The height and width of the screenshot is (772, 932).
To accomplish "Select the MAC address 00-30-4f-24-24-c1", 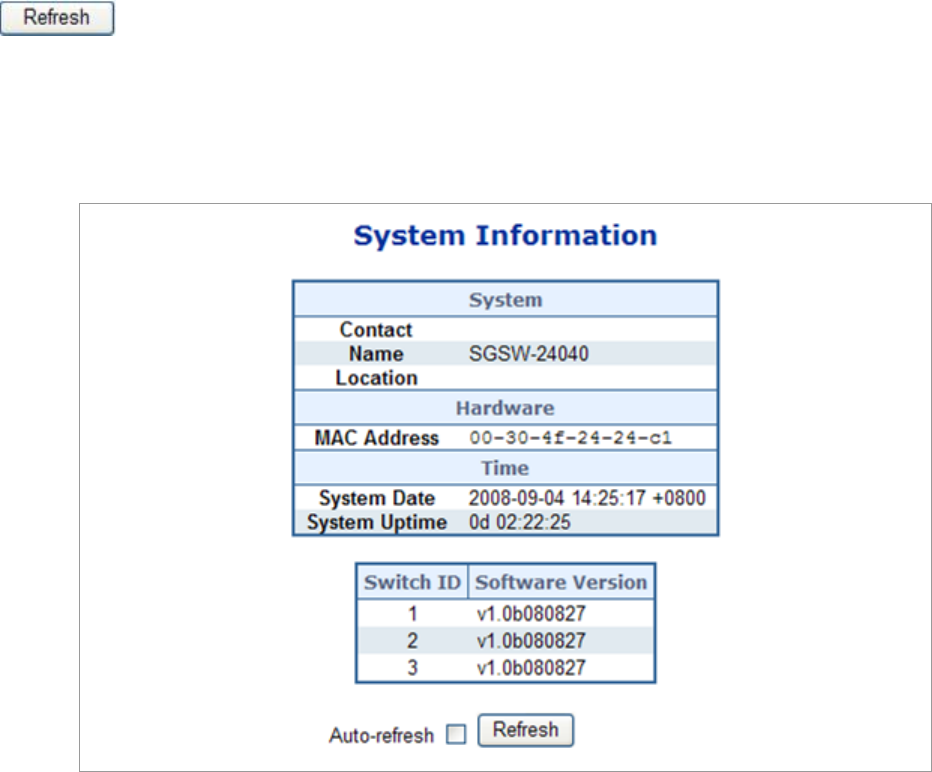I will tap(571, 438).
